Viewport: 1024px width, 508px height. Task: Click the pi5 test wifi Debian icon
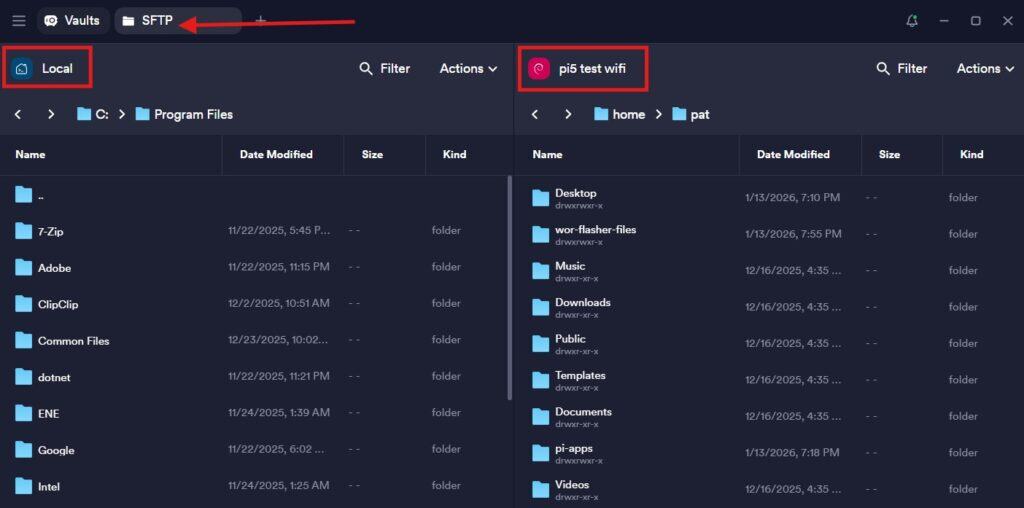[539, 68]
